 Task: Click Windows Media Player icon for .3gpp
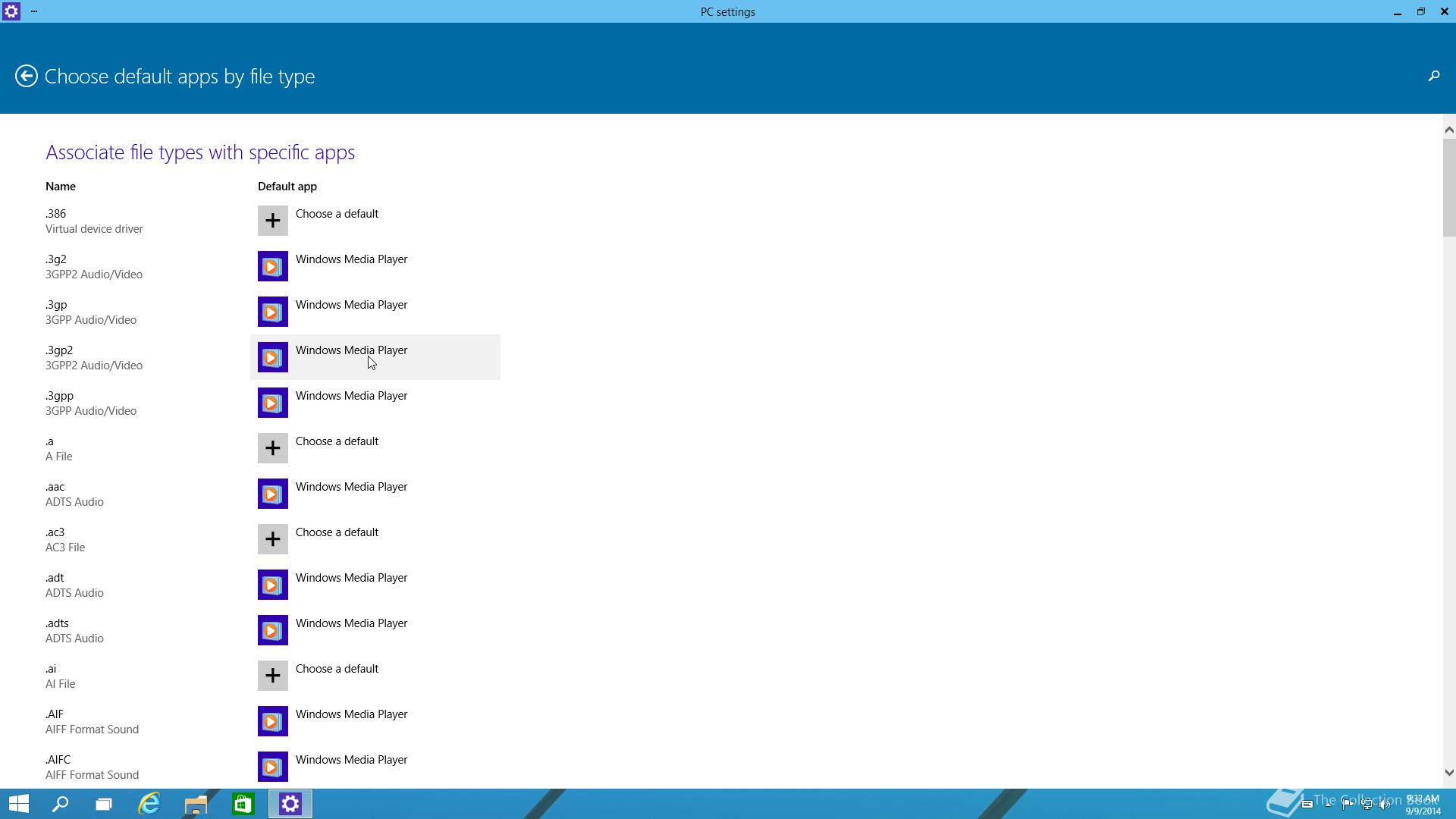[x=273, y=403]
